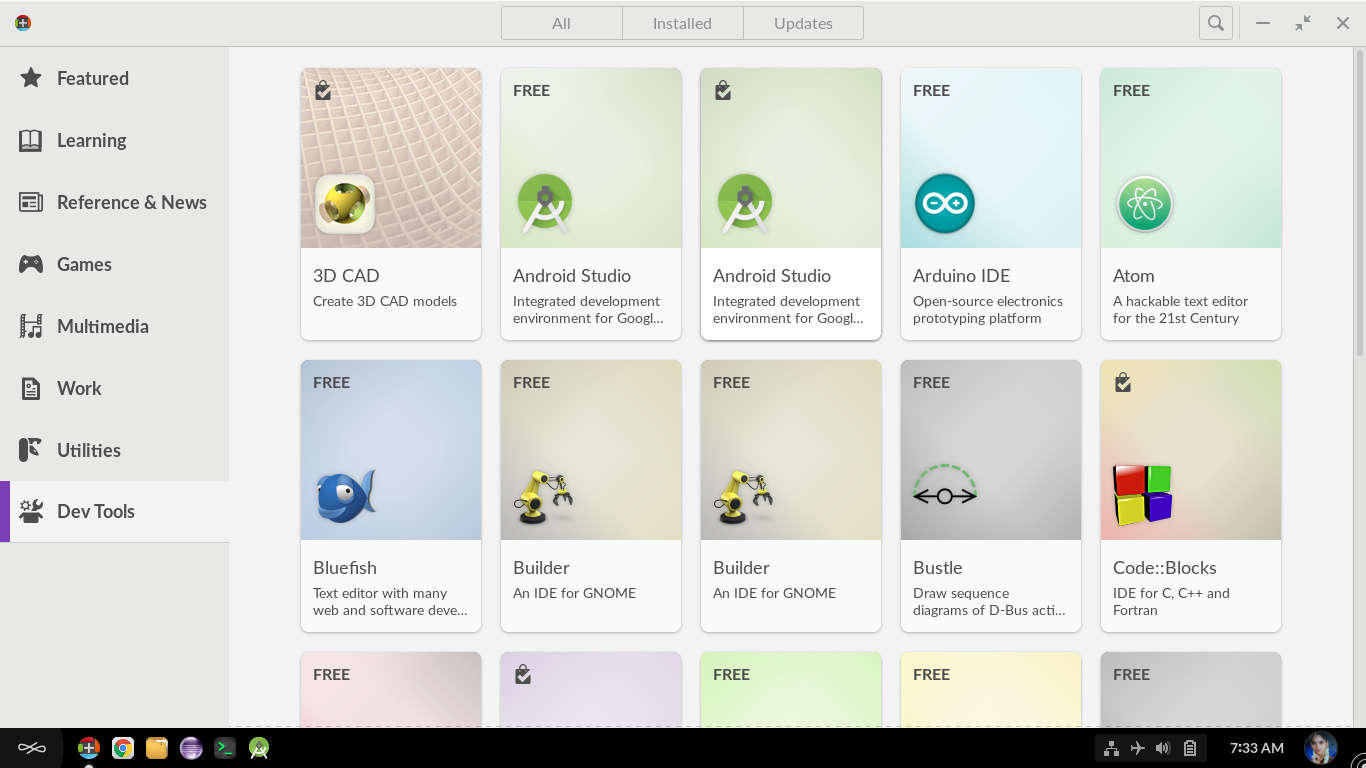Click the Code::Blocks colored cubes icon
This screenshot has height=768, width=1366.
(x=1143, y=494)
